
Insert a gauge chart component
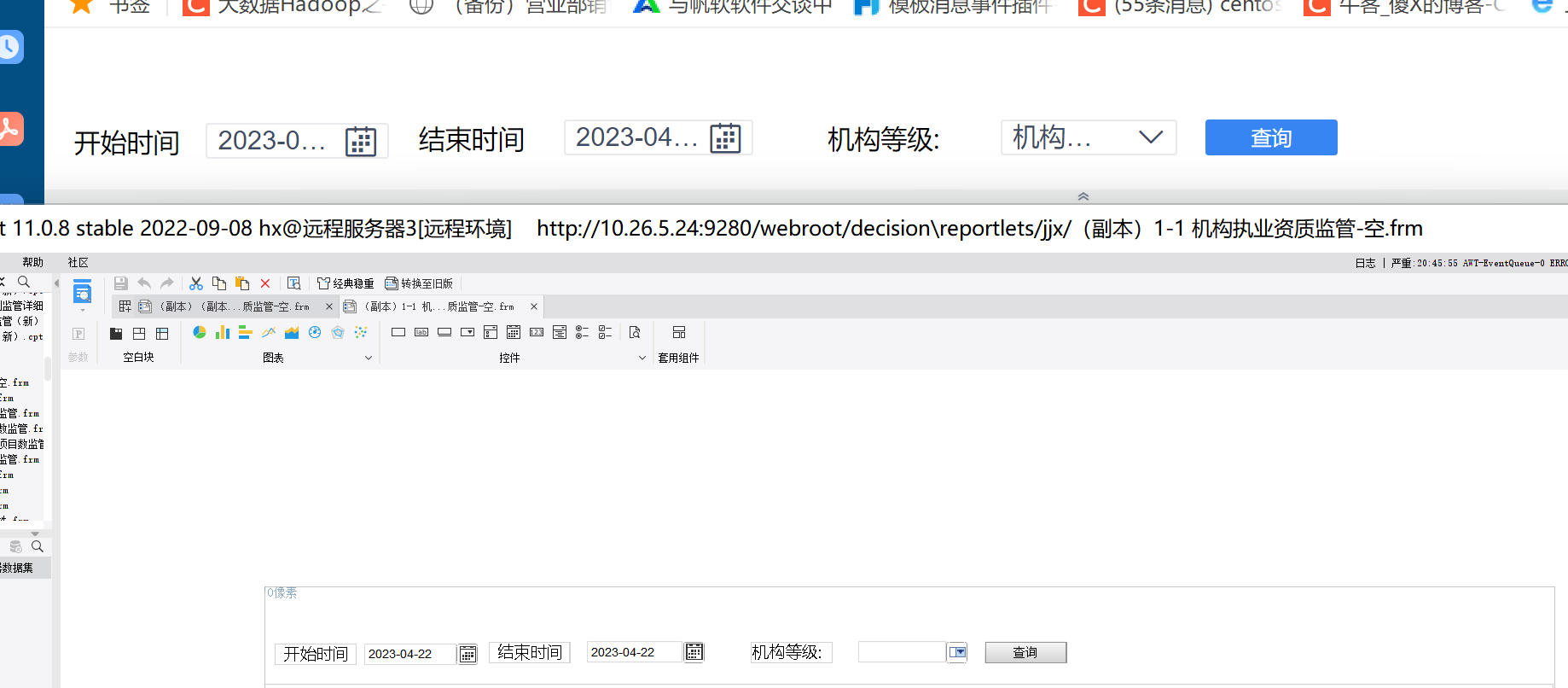(315, 332)
